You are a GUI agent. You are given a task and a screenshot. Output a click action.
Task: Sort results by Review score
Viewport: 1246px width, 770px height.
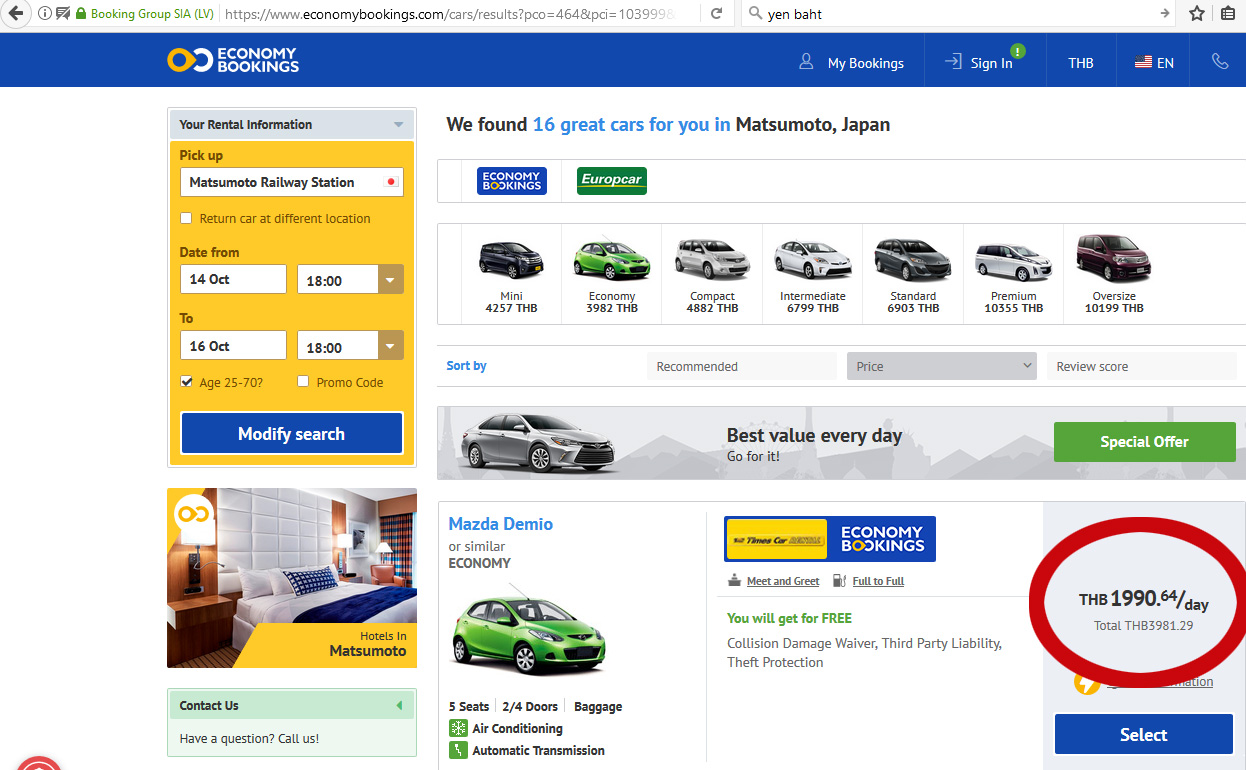(x=1141, y=366)
